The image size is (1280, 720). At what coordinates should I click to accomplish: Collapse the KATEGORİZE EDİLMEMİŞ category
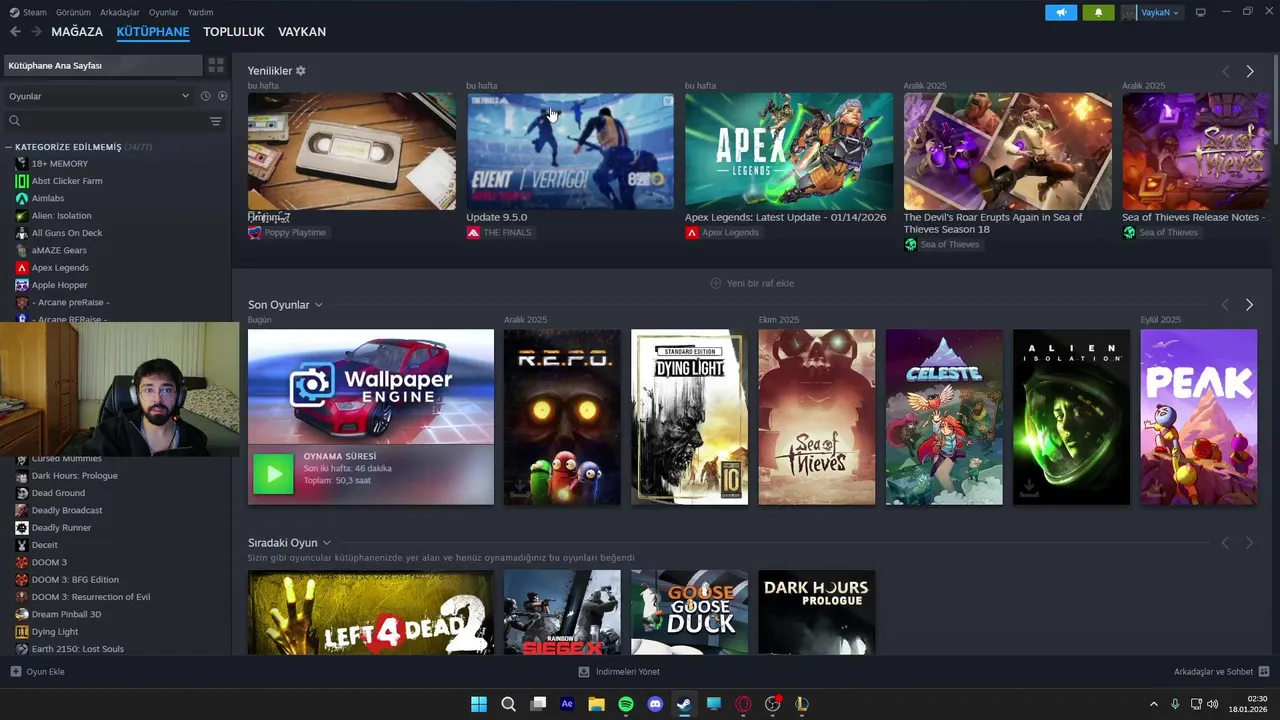[x=9, y=147]
